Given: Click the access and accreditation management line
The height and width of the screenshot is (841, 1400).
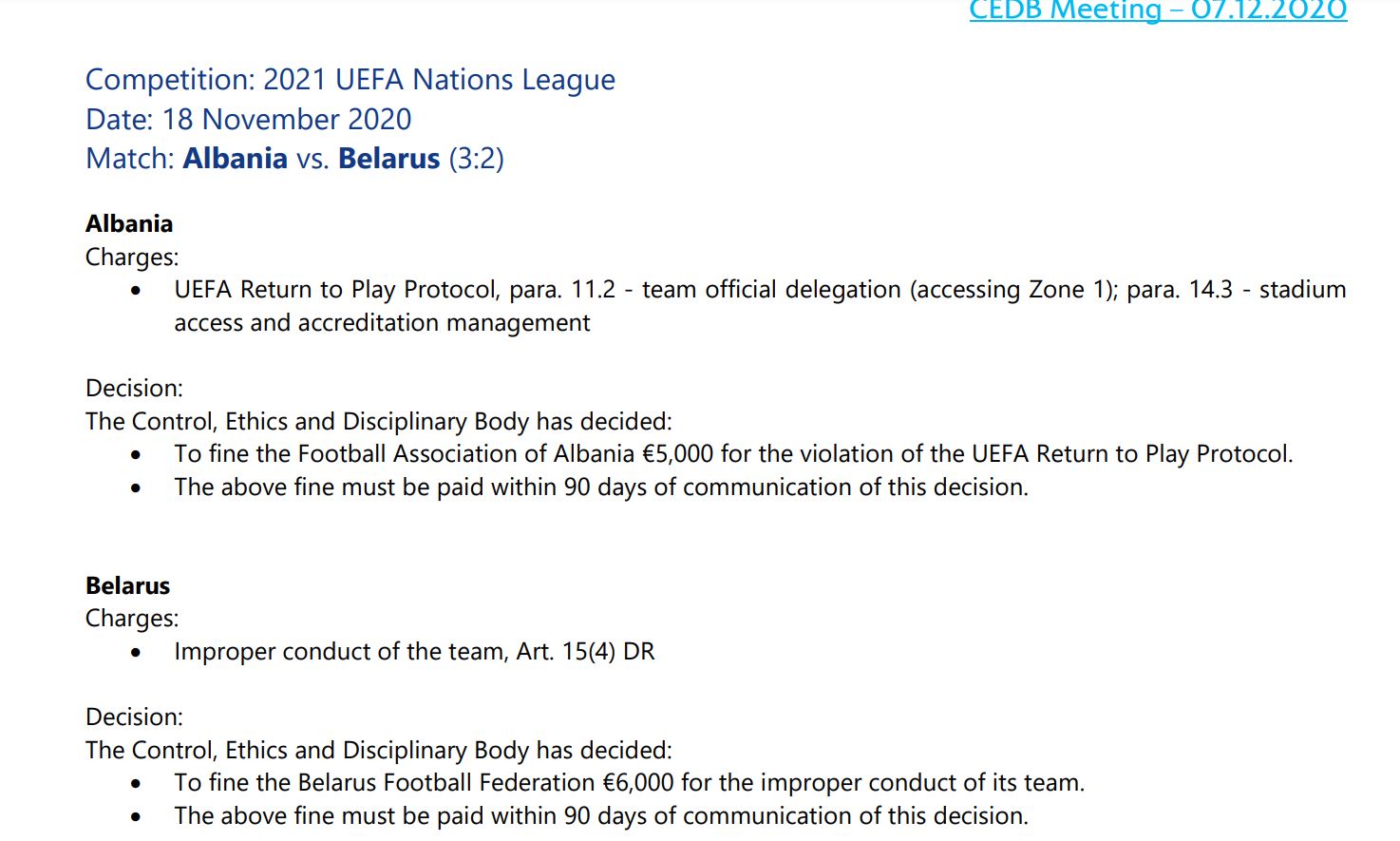Looking at the screenshot, I should [x=382, y=323].
